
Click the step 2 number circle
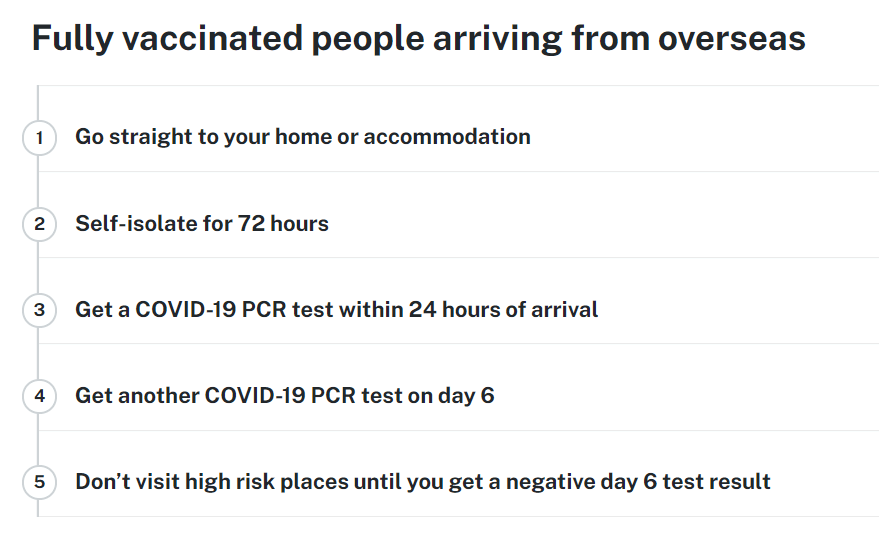[39, 224]
